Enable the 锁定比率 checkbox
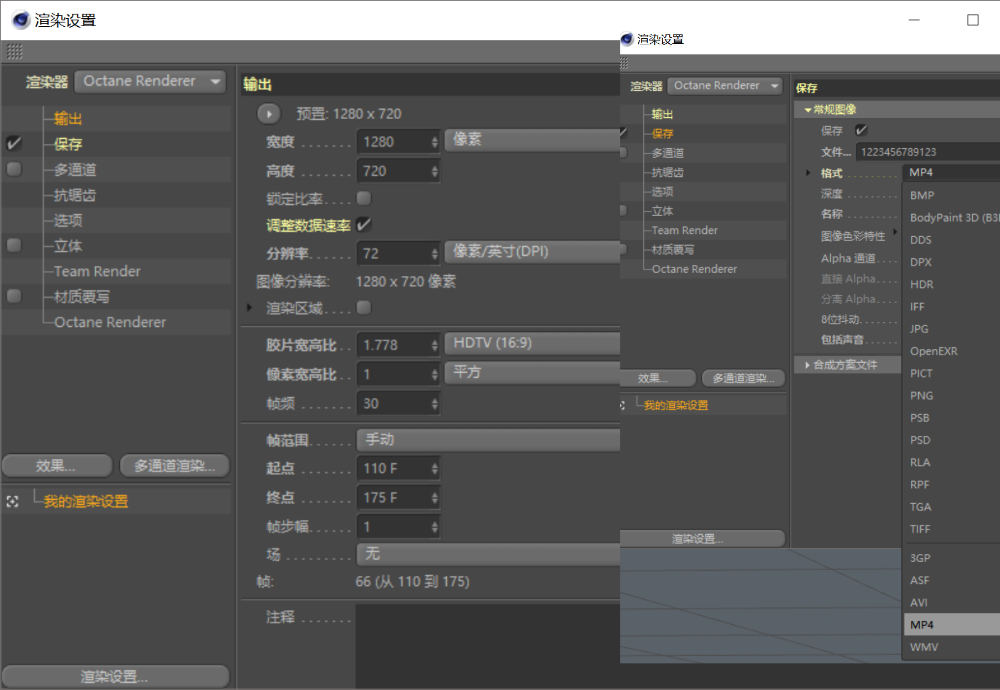Viewport: 1000px width, 690px height. (364, 198)
